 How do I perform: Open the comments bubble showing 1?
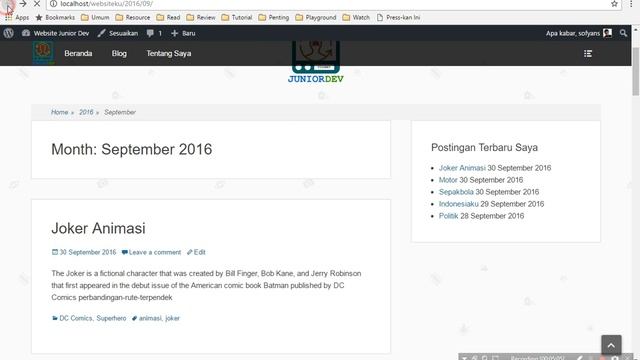coord(154,33)
